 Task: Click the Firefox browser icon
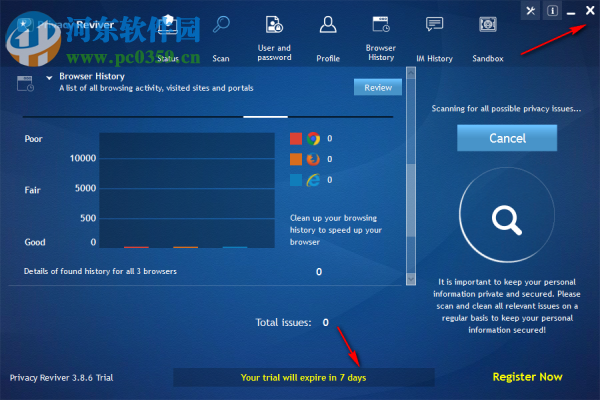click(x=313, y=159)
